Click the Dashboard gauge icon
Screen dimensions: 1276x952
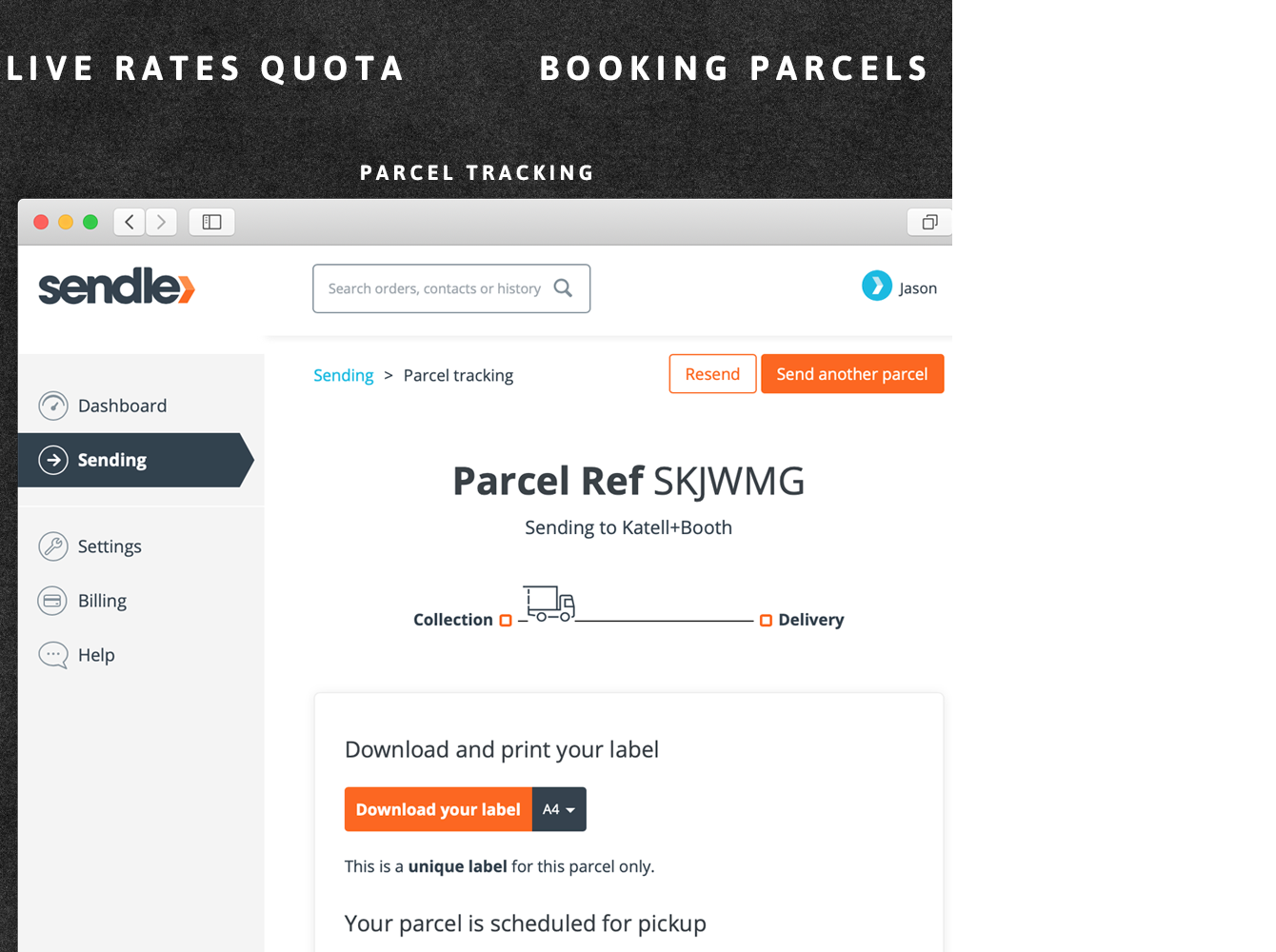(53, 406)
